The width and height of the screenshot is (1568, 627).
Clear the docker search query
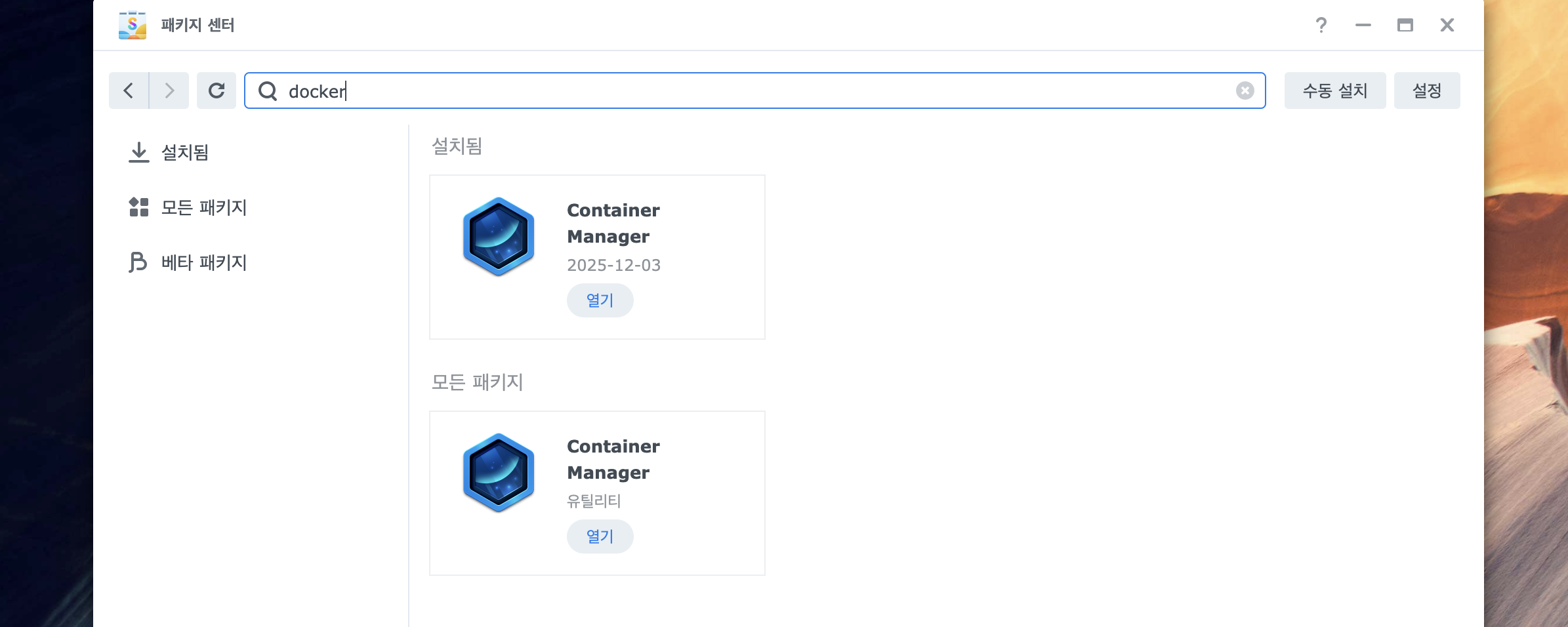[x=1244, y=91]
